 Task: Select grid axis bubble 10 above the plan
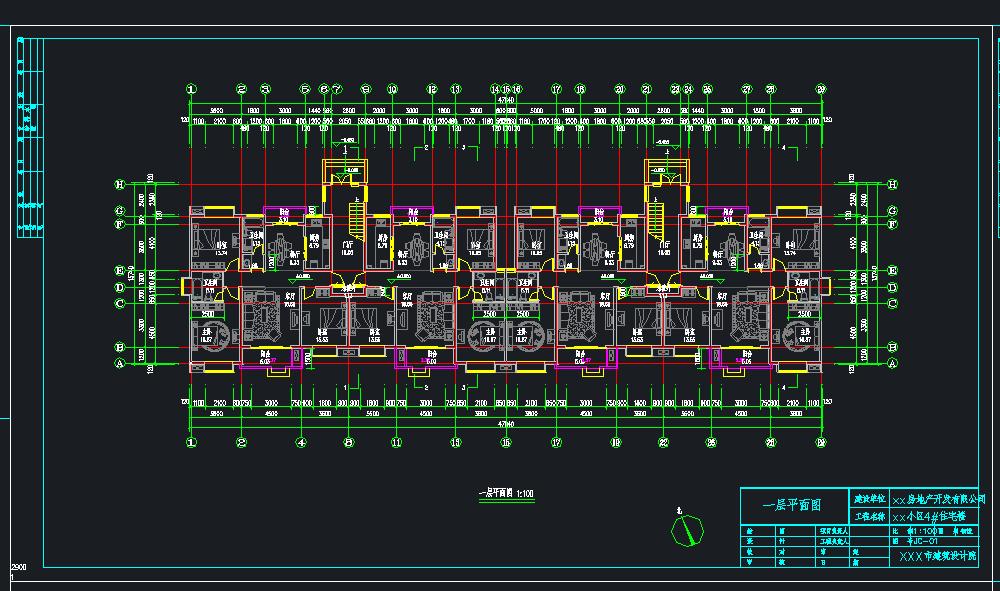[x=392, y=89]
